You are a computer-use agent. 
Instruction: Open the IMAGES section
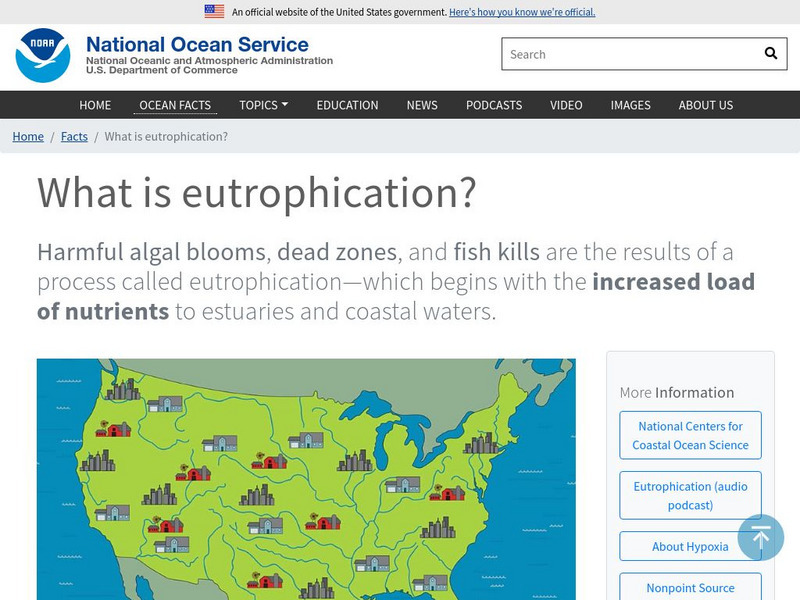(x=631, y=104)
